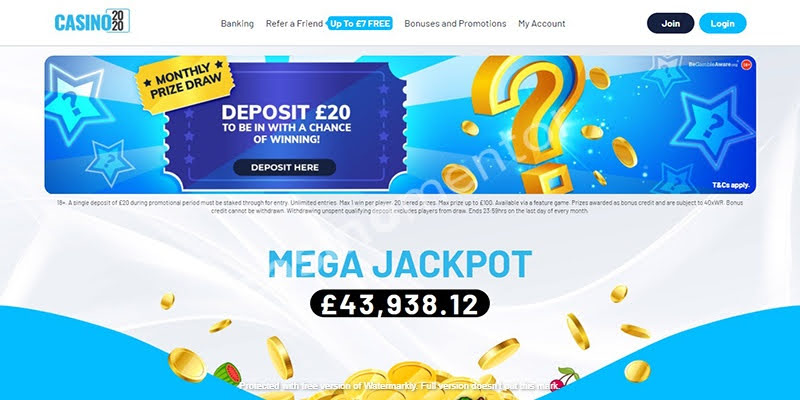Click the Login button
800x400 pixels.
pos(722,23)
